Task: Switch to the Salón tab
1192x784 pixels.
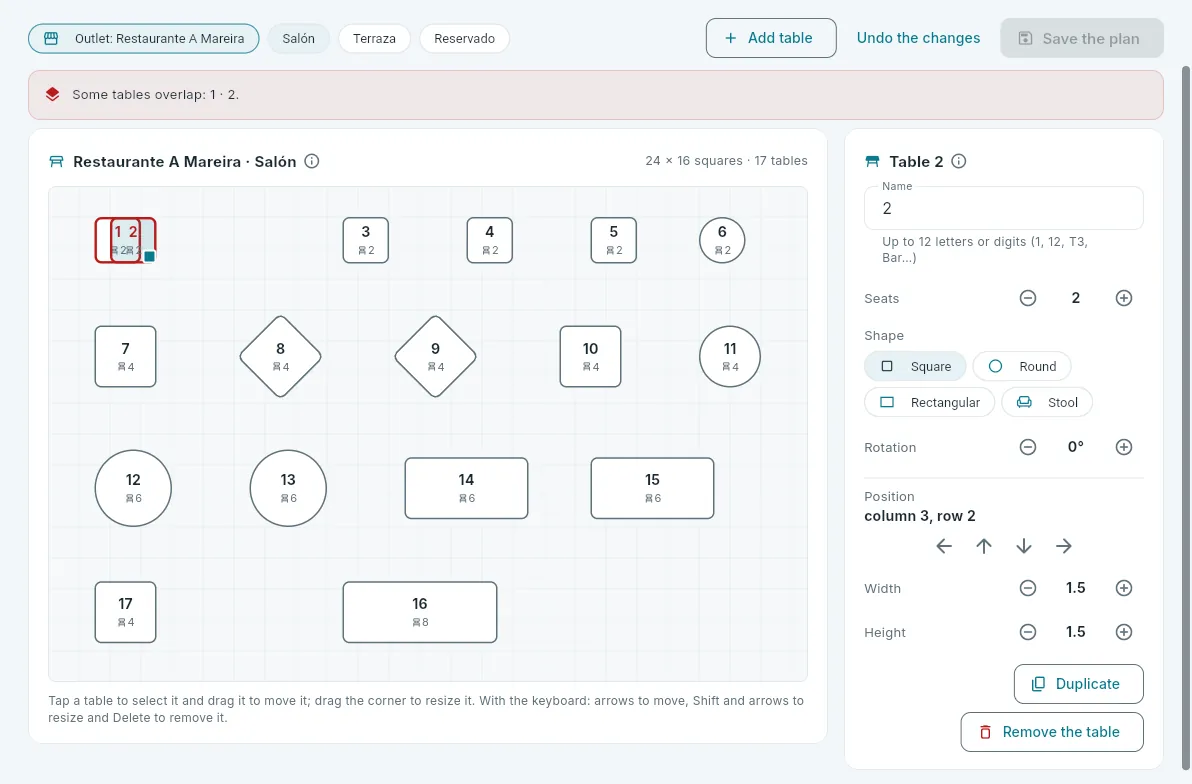Action: click(298, 39)
